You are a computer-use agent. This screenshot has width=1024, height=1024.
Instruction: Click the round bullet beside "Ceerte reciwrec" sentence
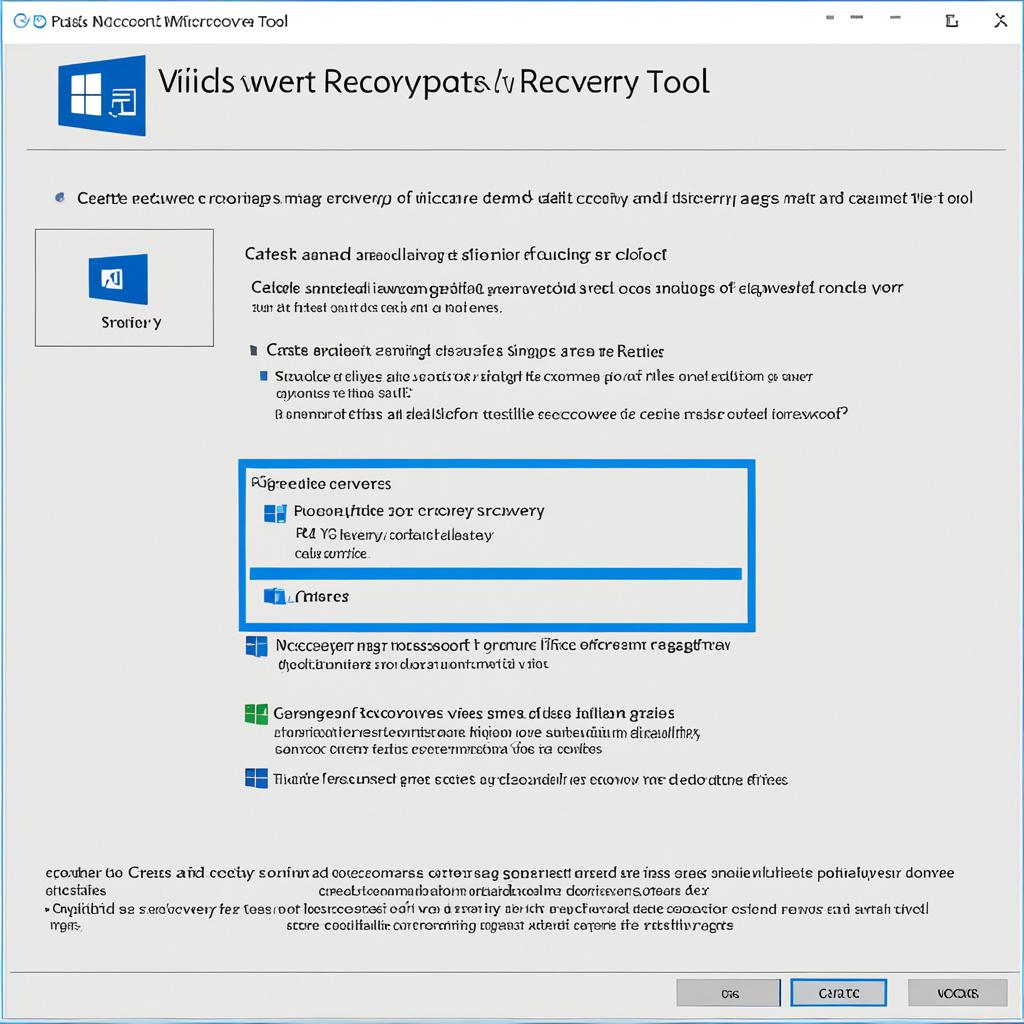tap(60, 197)
